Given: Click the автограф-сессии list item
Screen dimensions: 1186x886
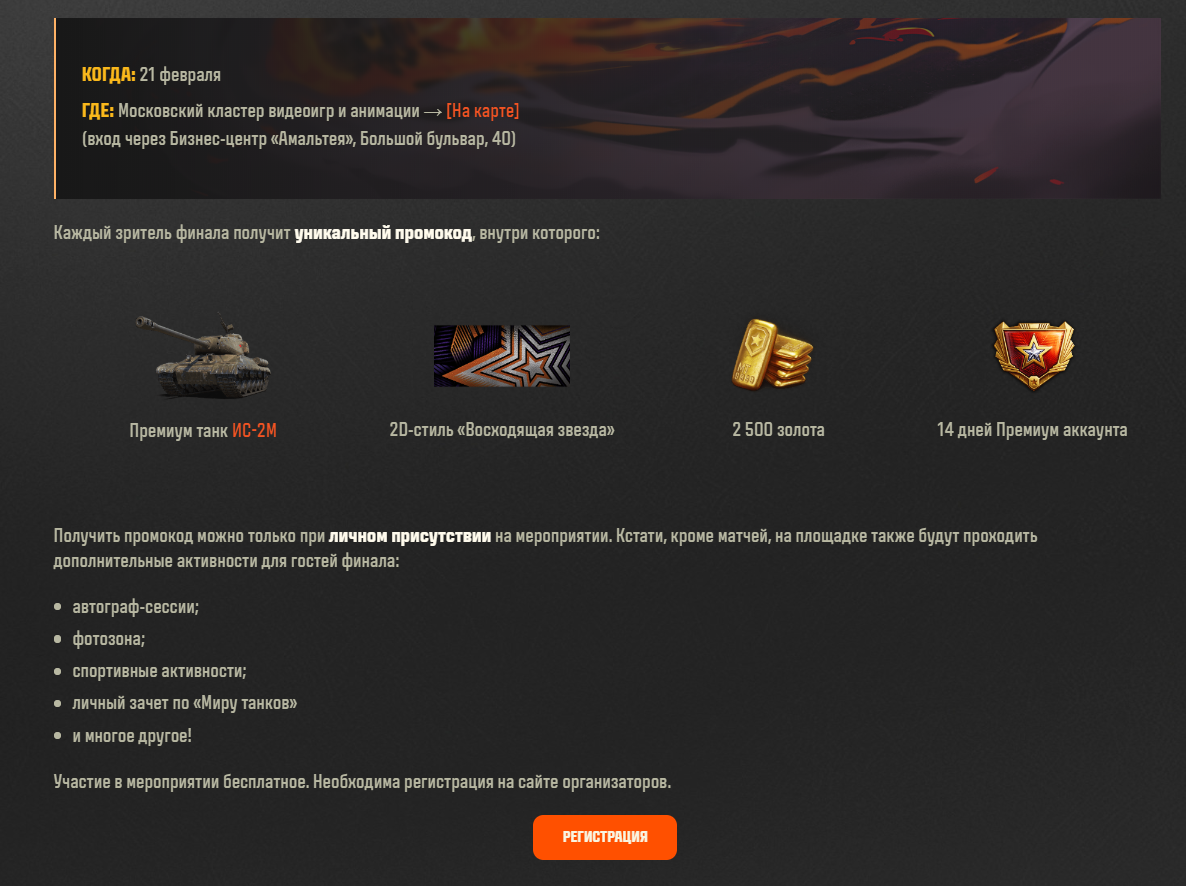Looking at the screenshot, I should click(x=135, y=607).
